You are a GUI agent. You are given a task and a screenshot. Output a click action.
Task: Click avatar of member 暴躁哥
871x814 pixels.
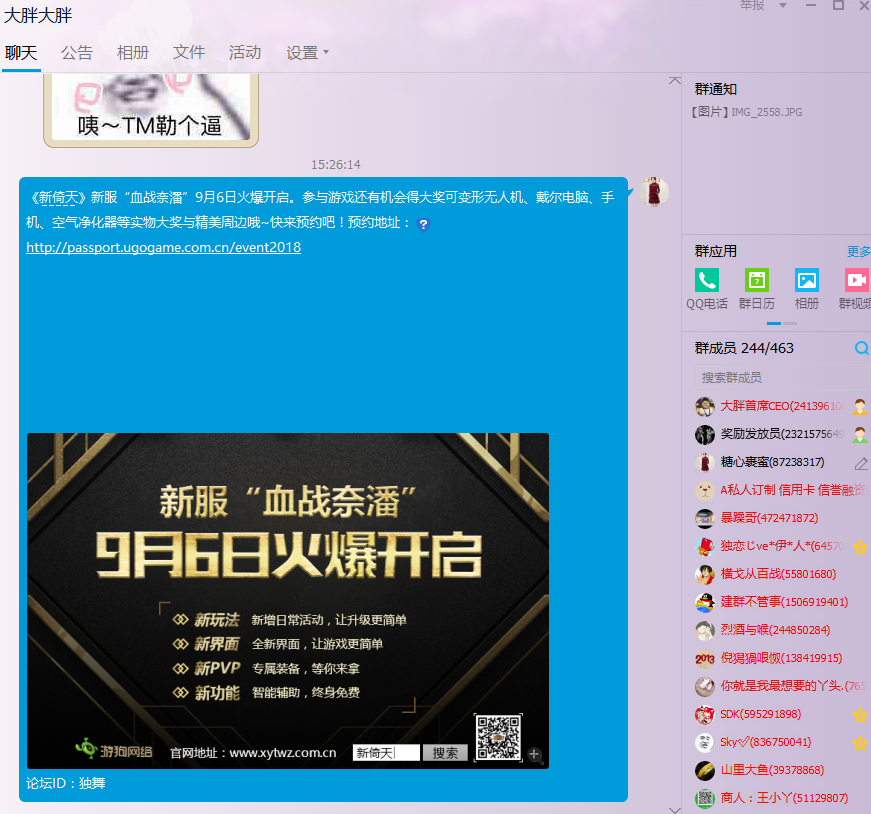[705, 518]
